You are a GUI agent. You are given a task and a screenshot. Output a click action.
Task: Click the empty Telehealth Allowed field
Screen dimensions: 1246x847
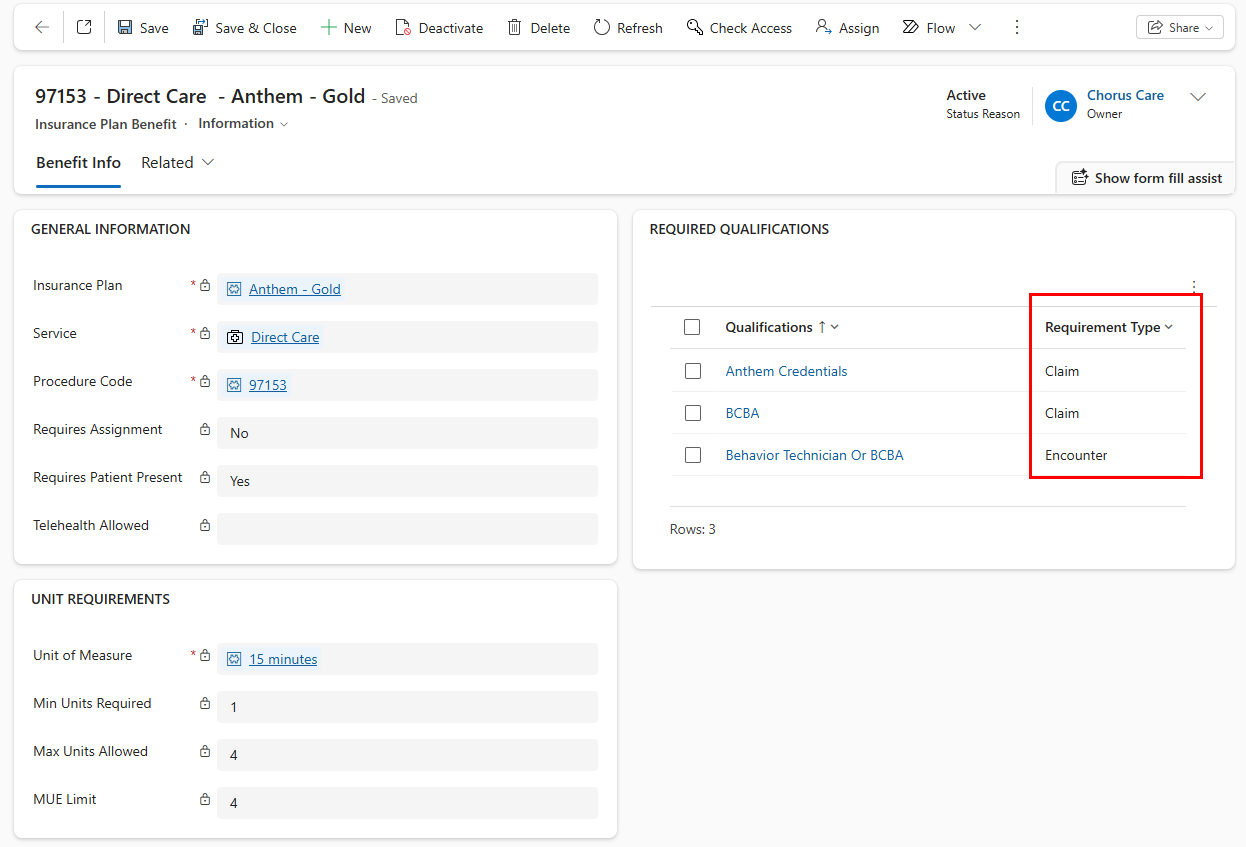click(407, 529)
